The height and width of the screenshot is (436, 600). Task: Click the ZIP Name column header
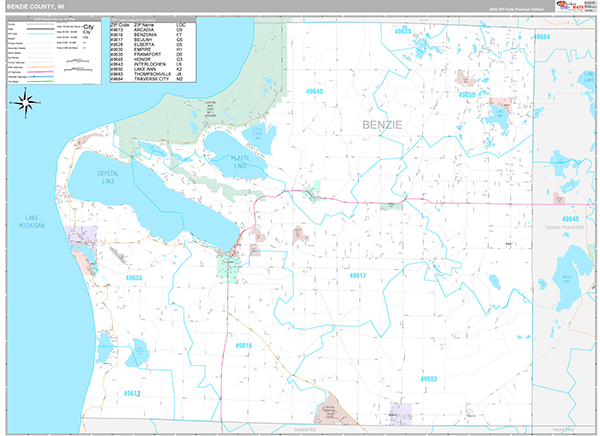[x=144, y=25]
